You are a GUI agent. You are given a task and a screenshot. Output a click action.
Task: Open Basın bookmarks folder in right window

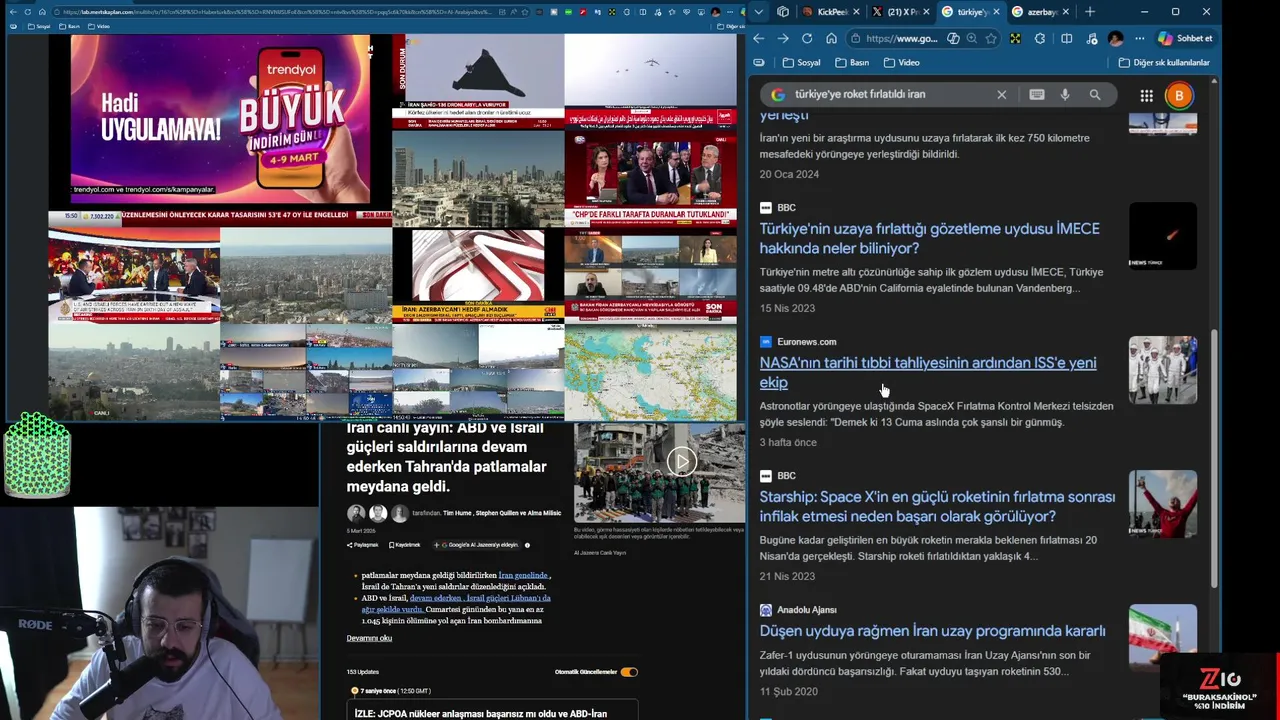(x=852, y=62)
